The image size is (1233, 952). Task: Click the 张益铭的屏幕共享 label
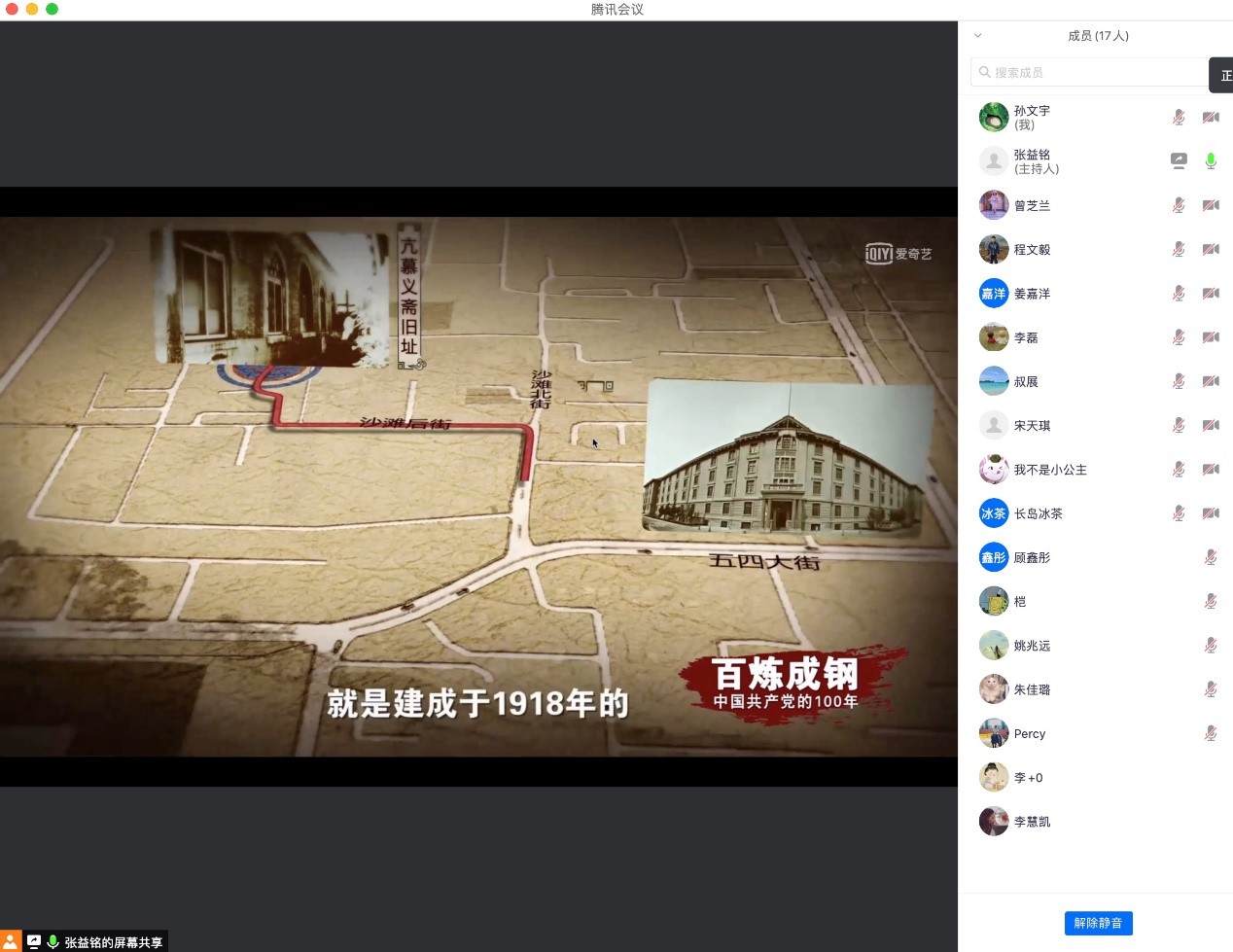[114, 942]
